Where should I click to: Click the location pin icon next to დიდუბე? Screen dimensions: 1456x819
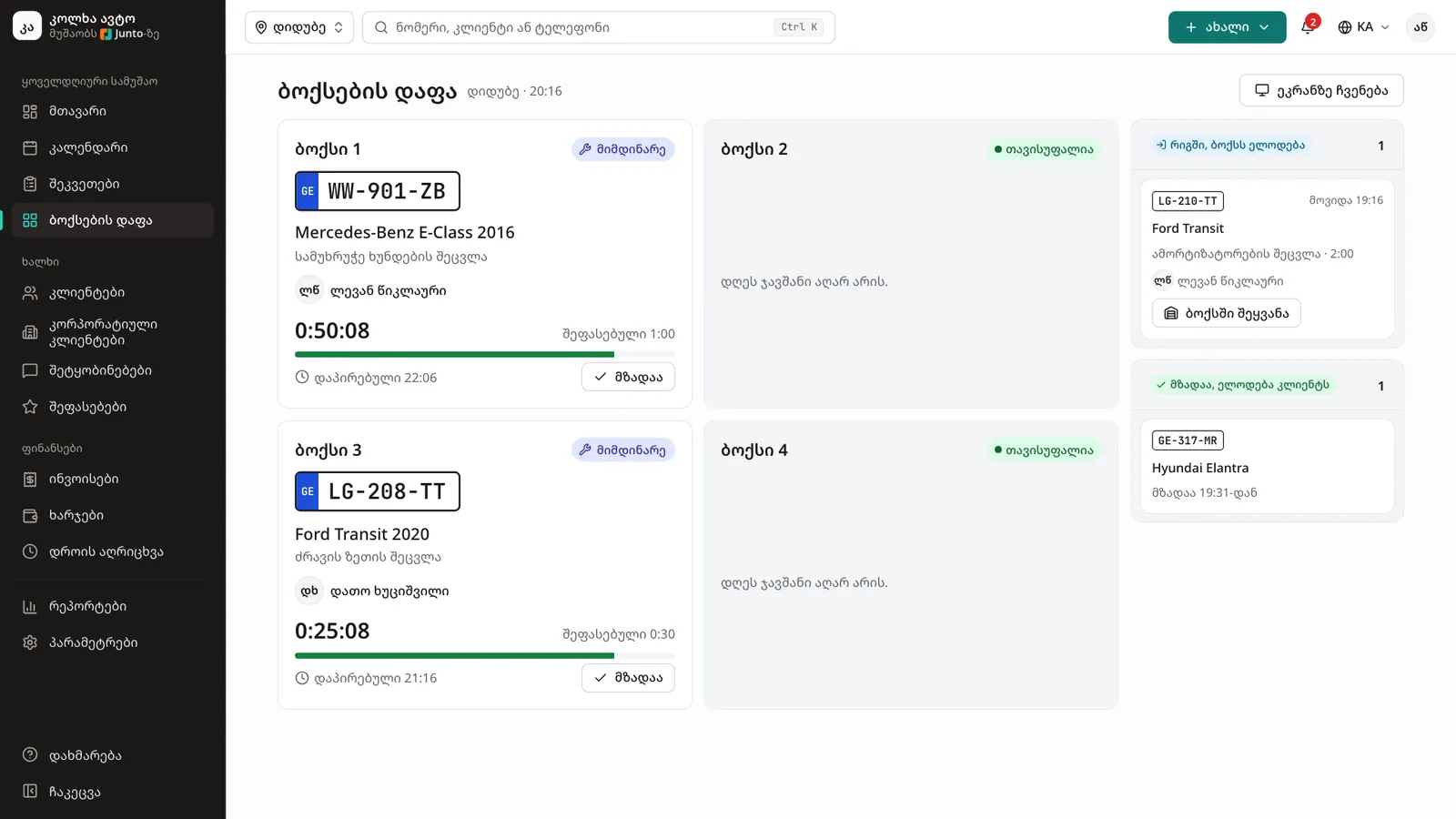tap(261, 27)
